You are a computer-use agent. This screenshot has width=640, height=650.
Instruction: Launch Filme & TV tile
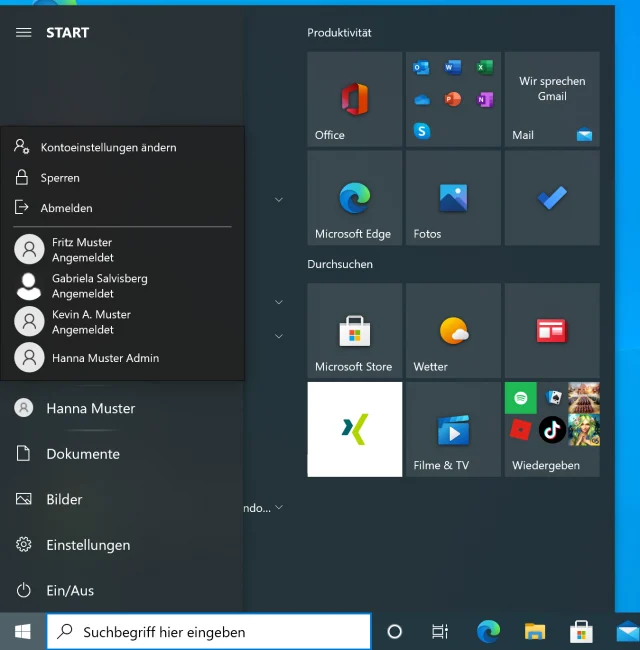[453, 430]
